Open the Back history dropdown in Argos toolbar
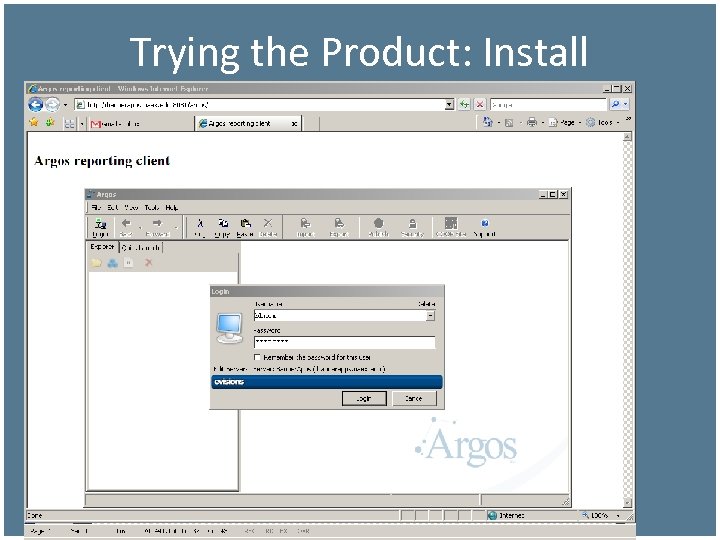Screen dimensions: 720x540 (140, 227)
